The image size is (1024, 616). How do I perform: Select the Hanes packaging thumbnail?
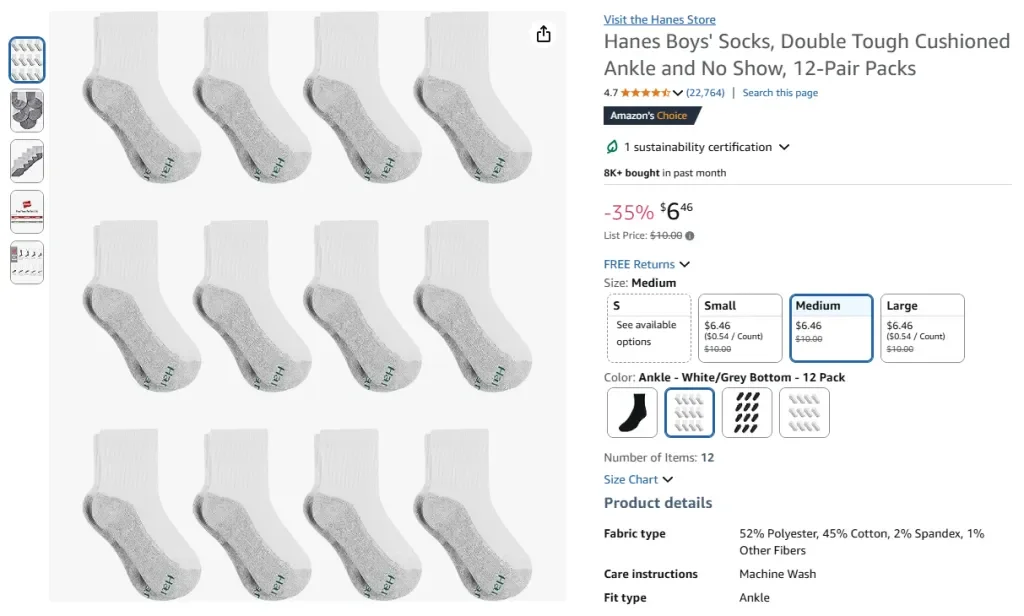(26, 212)
